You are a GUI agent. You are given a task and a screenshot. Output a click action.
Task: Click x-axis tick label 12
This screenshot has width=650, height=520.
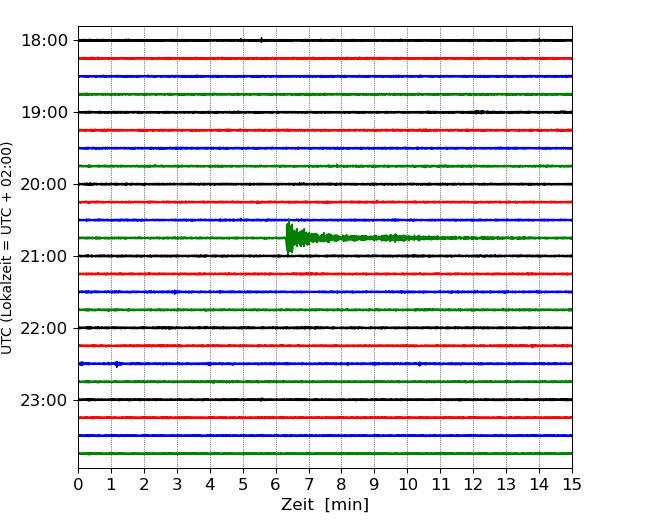pos(473,484)
